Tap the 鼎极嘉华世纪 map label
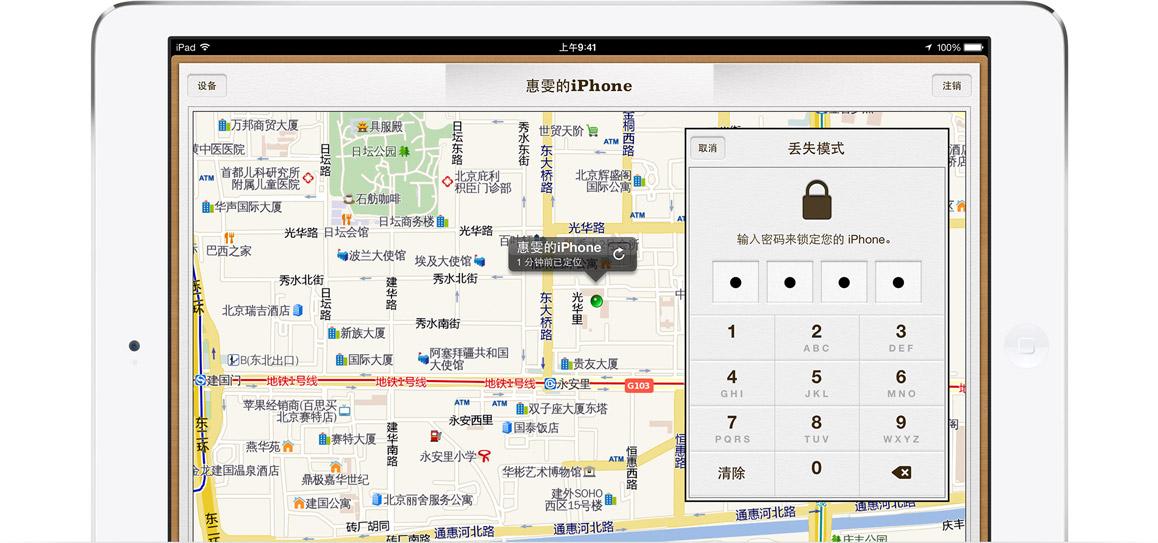This screenshot has width=1158, height=543. 335,479
